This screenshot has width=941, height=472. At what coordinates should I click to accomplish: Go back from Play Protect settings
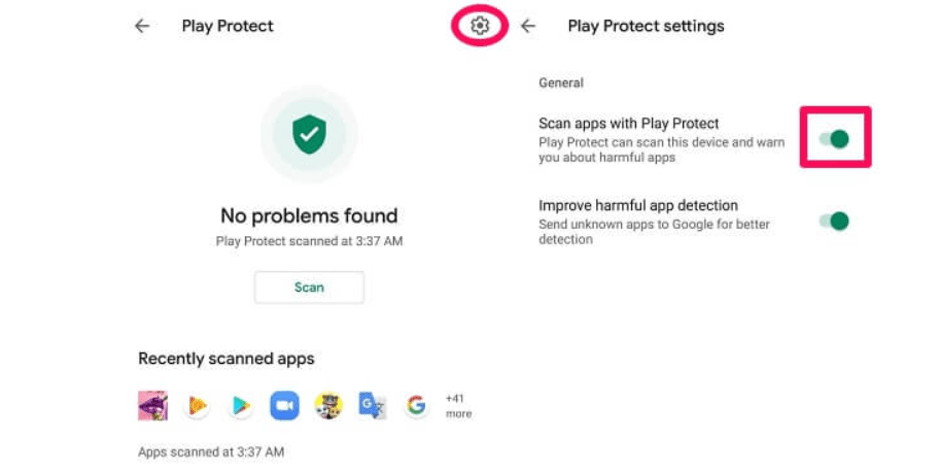tap(528, 26)
